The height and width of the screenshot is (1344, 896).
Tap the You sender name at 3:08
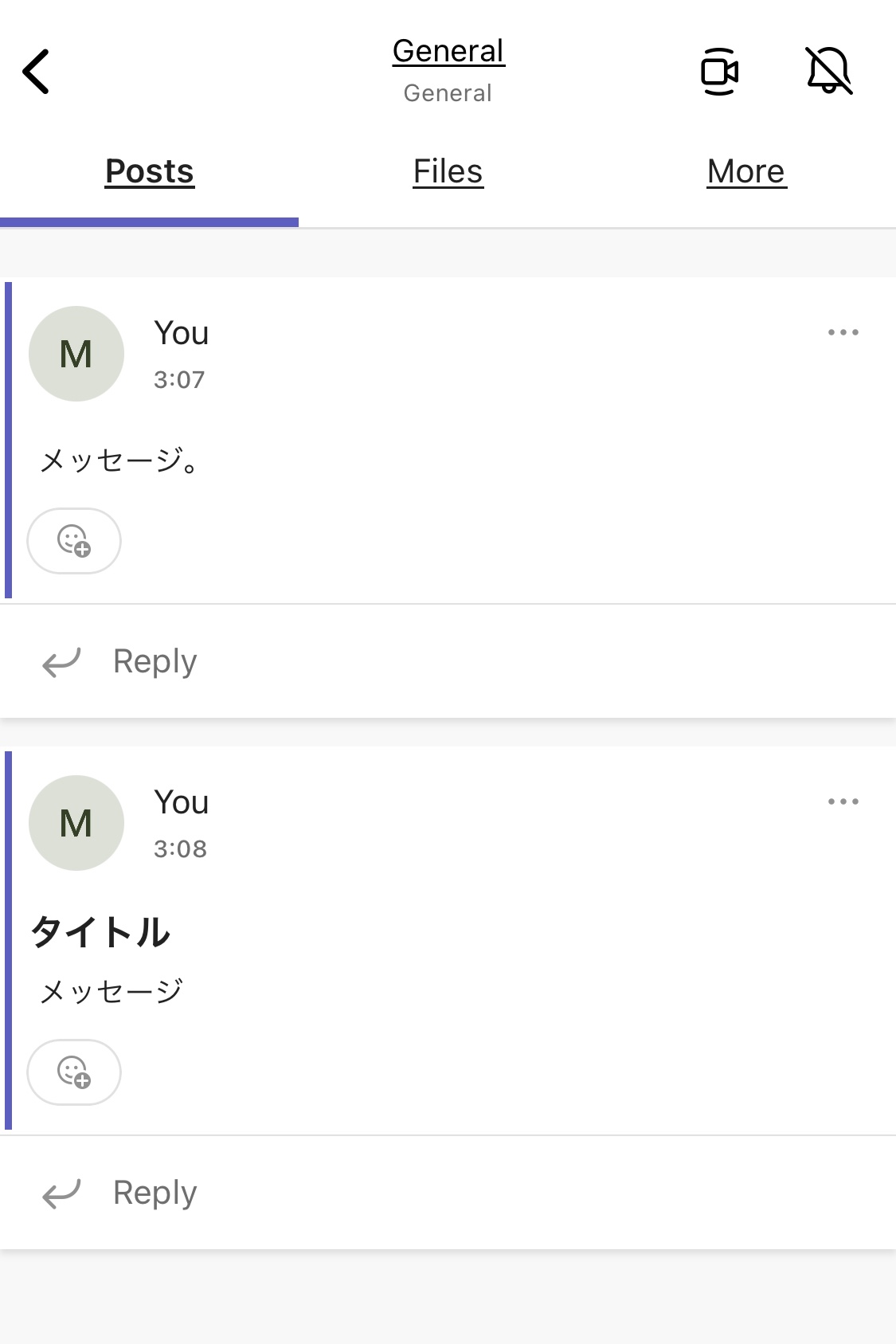[x=182, y=802]
